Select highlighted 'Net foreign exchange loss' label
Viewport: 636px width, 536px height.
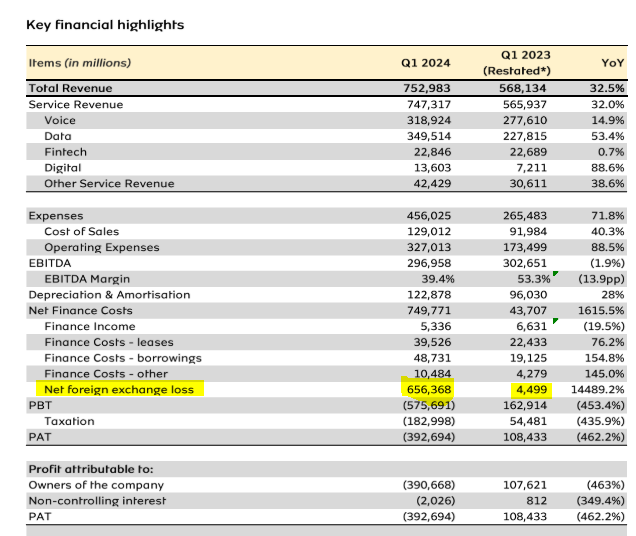[119, 390]
